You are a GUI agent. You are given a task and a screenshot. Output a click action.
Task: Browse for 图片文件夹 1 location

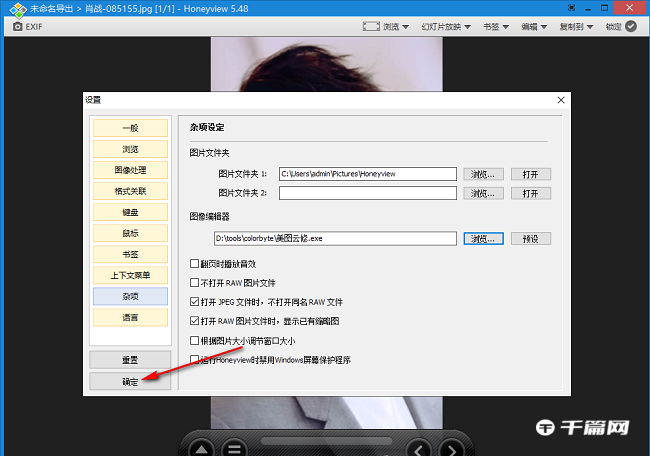click(x=483, y=174)
